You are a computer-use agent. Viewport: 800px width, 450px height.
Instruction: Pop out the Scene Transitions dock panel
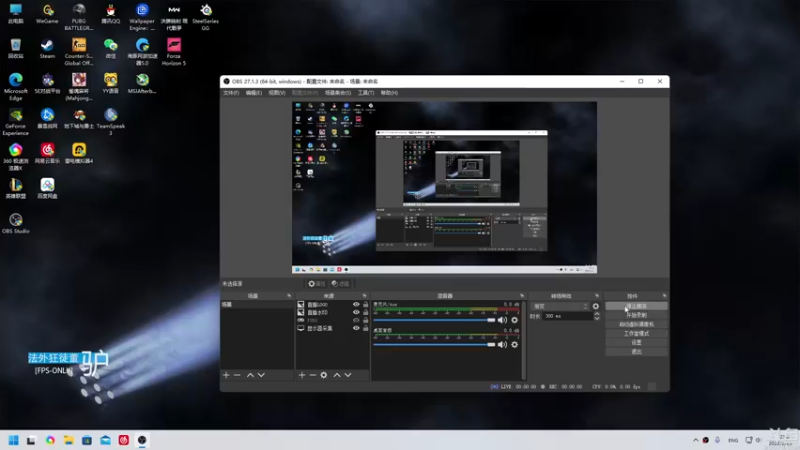596,296
